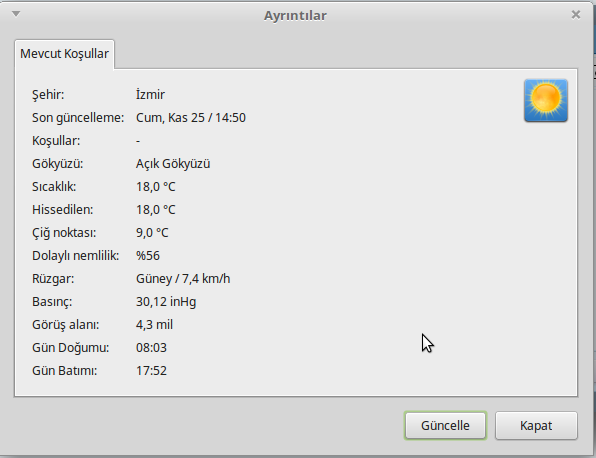Click the Basınç label
This screenshot has height=458, width=596.
point(52,302)
